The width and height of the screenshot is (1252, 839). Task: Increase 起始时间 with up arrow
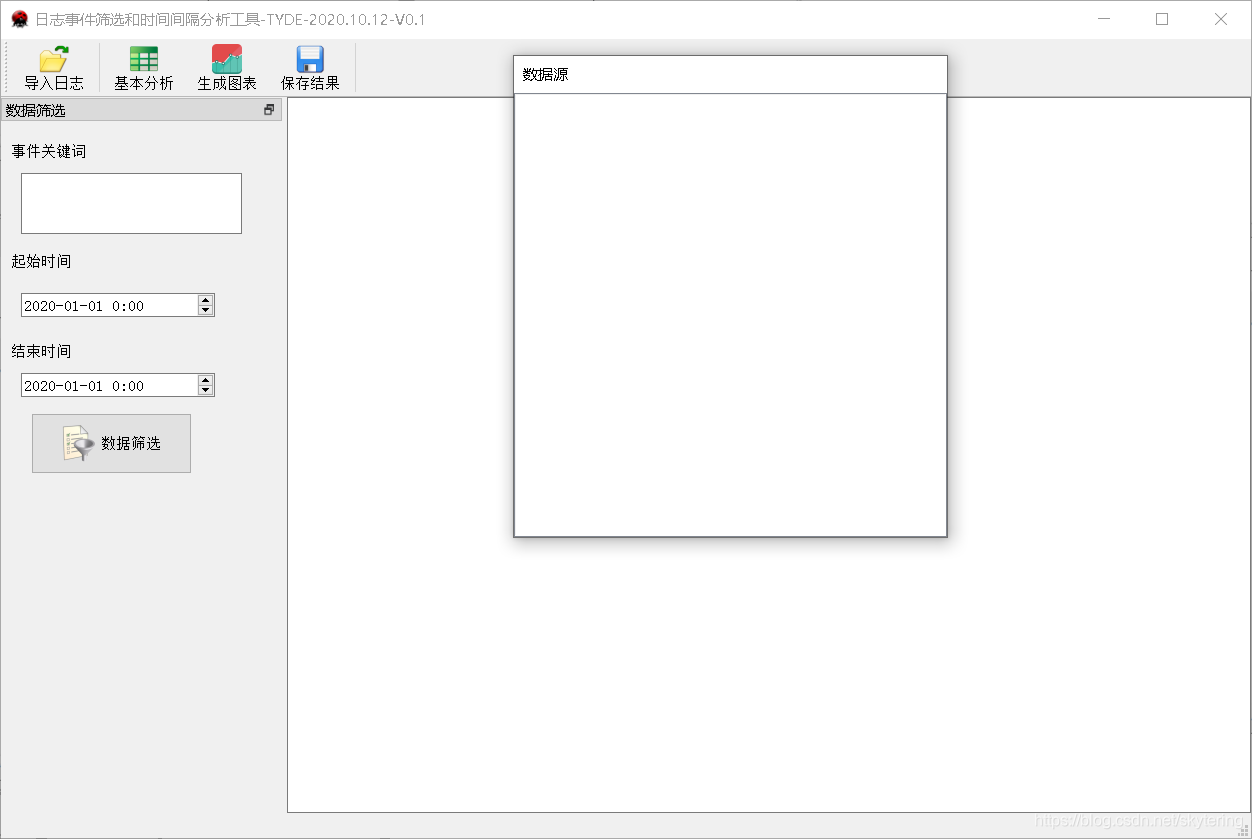[x=205, y=299]
